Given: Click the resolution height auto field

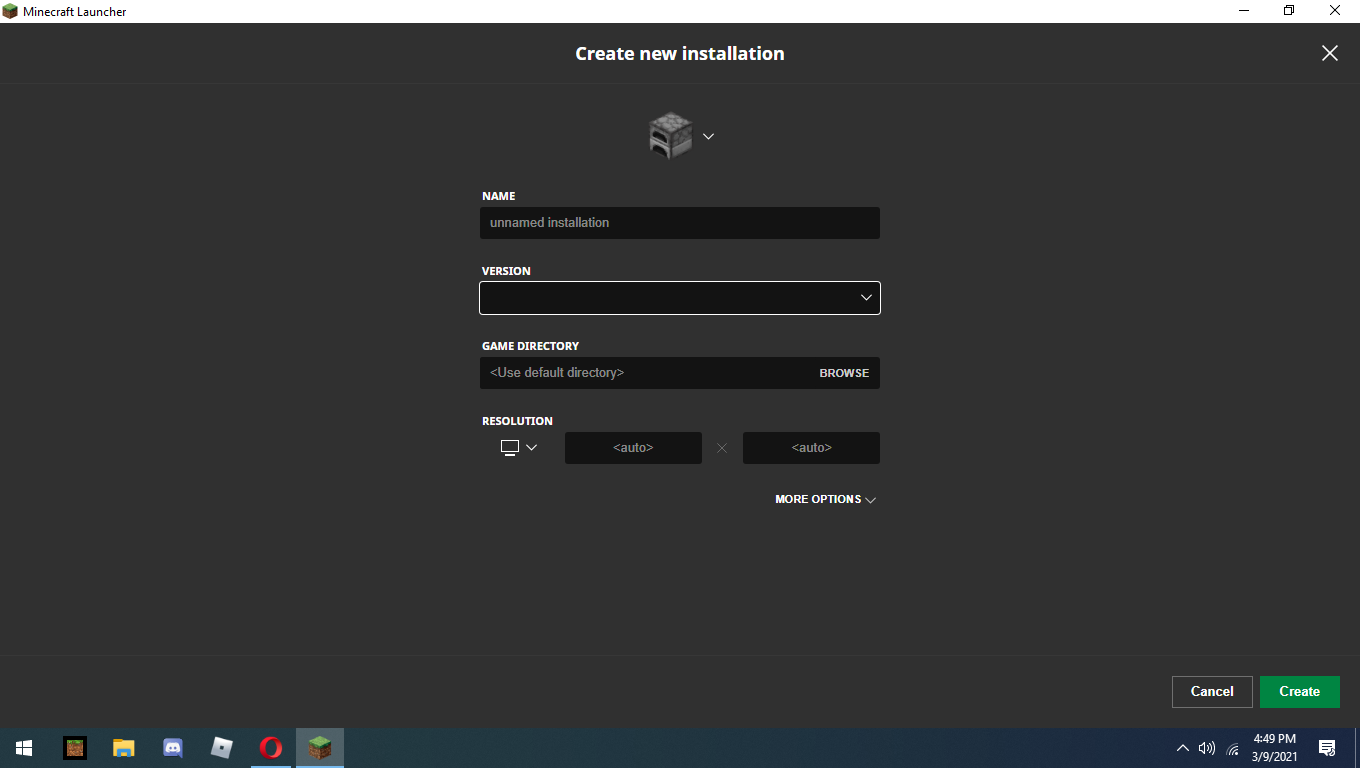Looking at the screenshot, I should coord(811,448).
